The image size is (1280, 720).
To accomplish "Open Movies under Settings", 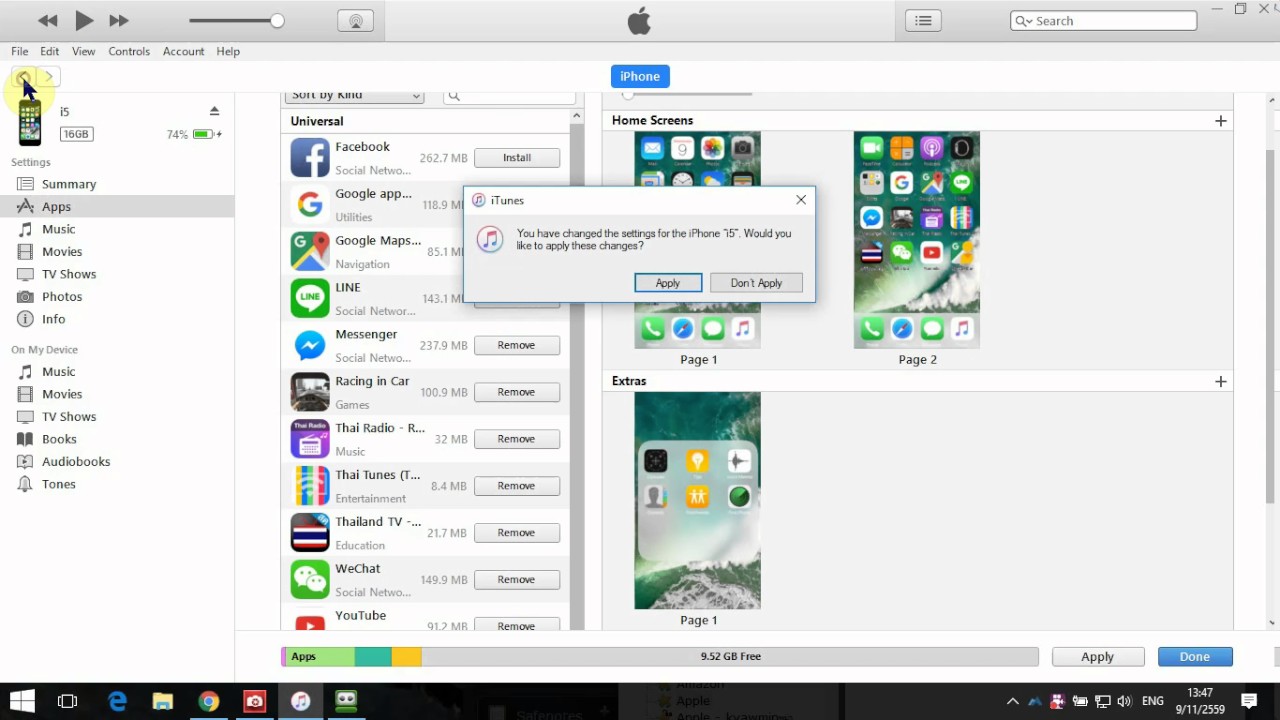I will [x=62, y=251].
